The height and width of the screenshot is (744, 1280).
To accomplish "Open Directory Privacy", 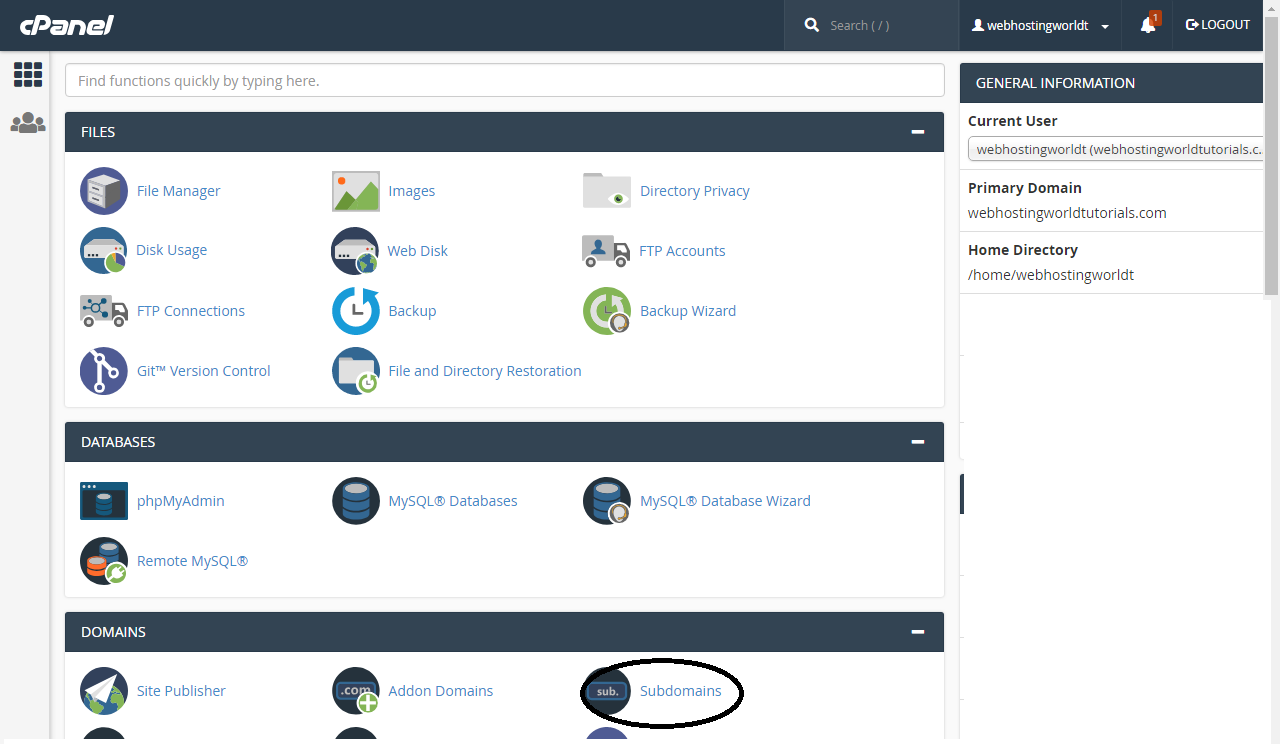I will tap(694, 190).
